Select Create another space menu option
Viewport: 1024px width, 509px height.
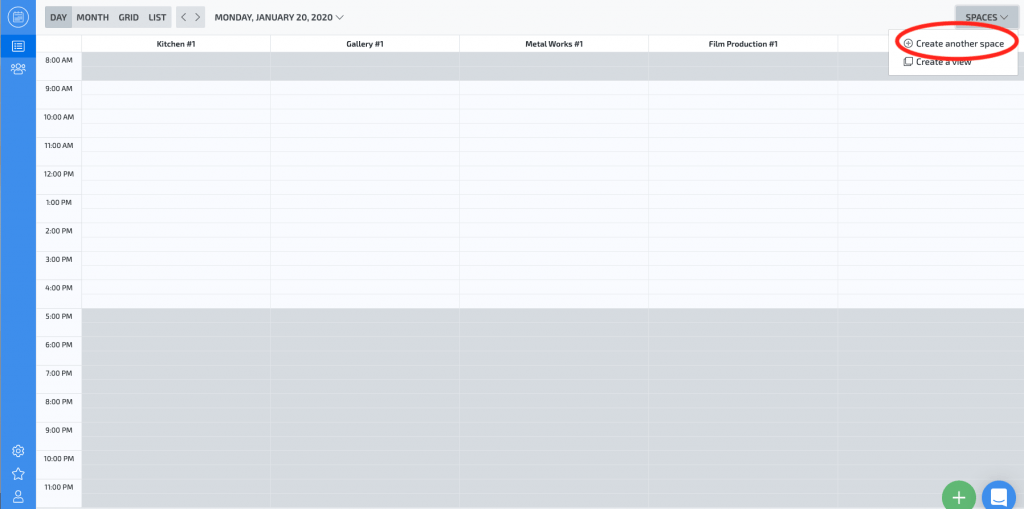tap(959, 44)
